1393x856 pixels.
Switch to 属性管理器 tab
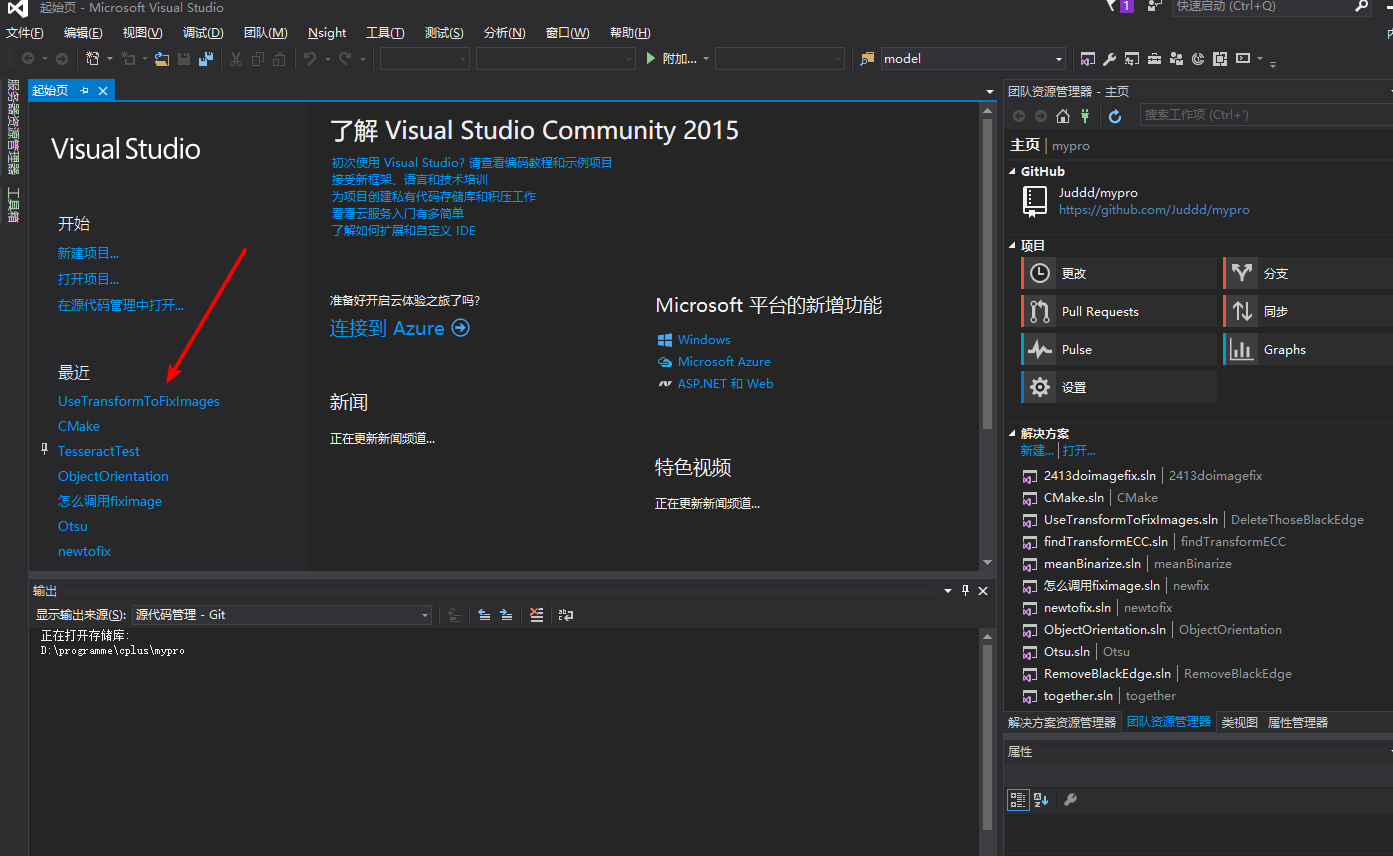coord(1298,722)
